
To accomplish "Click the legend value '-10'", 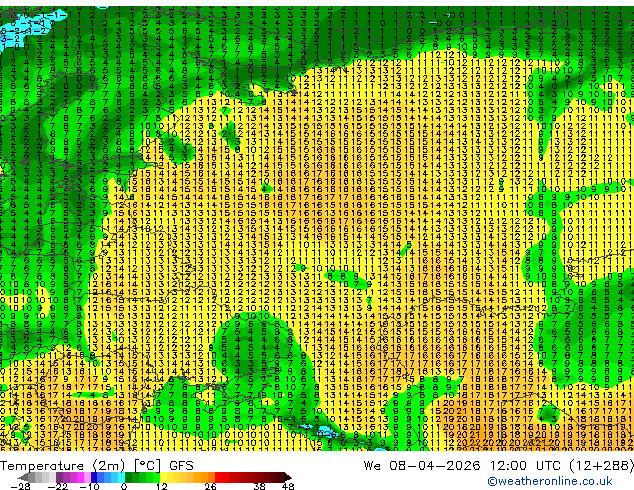I will coord(90,486).
